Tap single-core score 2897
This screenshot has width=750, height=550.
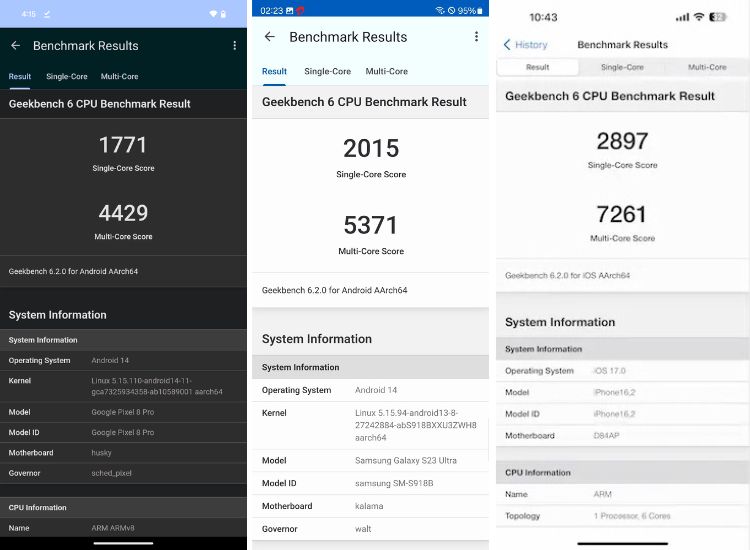tap(622, 141)
